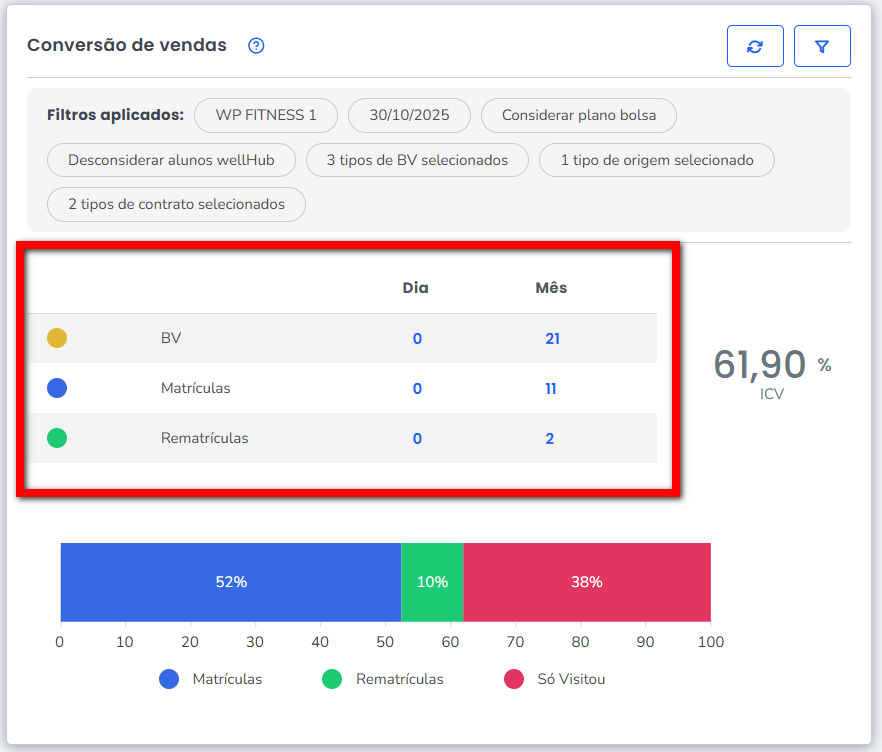Toggle Rematrículas legend item below chart
Image resolution: width=882 pixels, height=752 pixels.
pyautogui.click(x=383, y=679)
